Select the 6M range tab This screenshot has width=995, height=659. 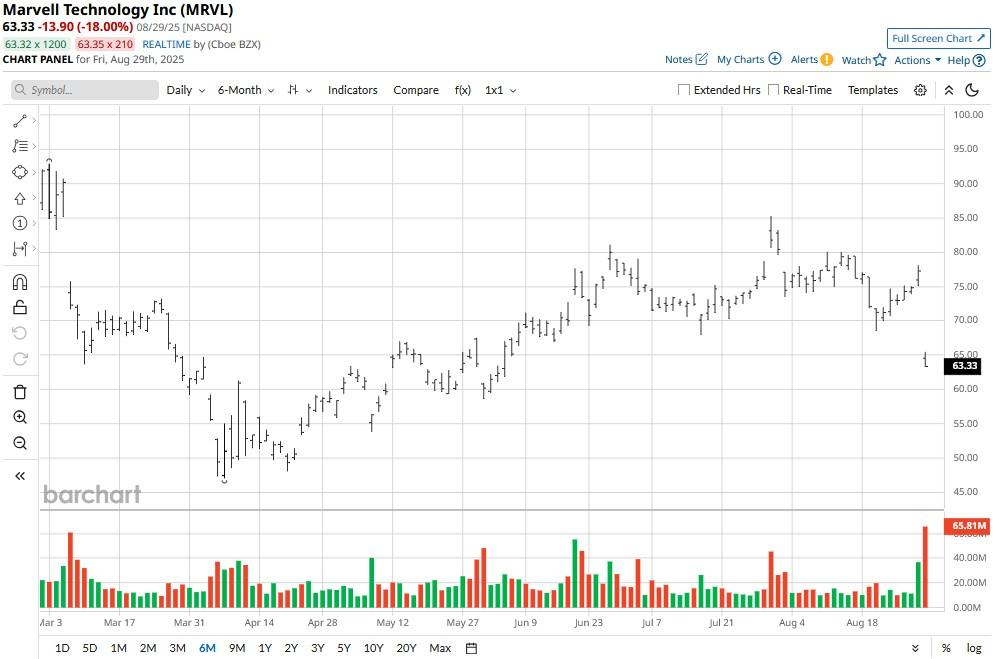[x=208, y=648]
